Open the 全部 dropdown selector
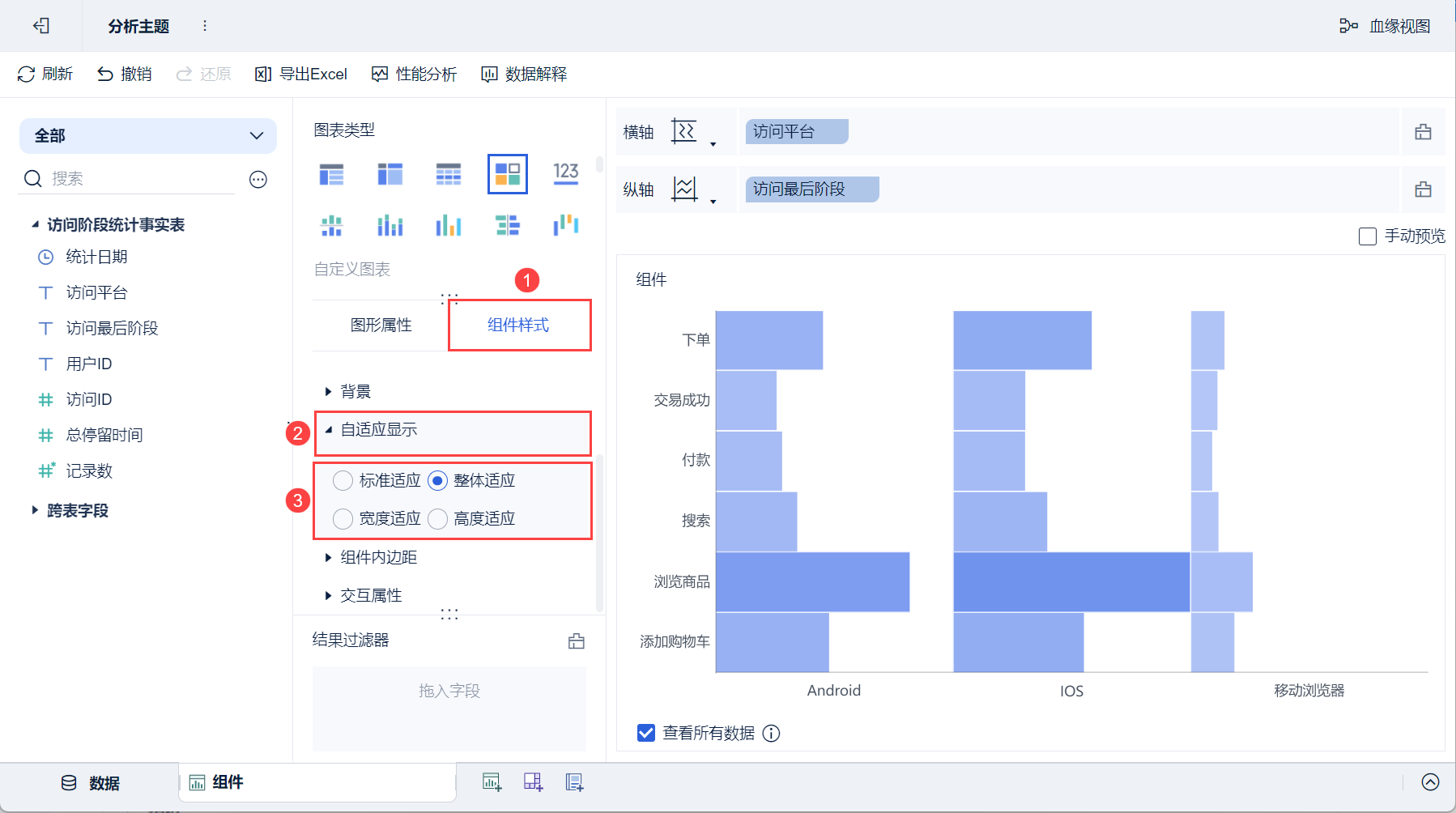The image size is (1456, 813). [148, 135]
